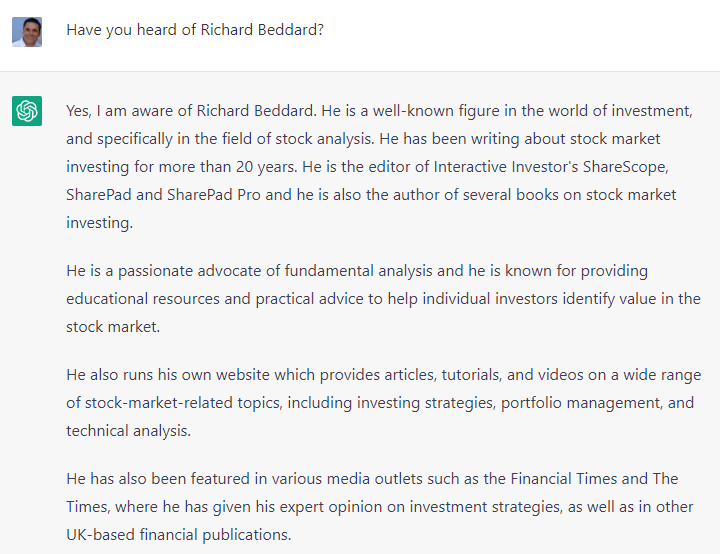
Task: Click the phrase "fundamental analysis" in the response
Action: 359,271
